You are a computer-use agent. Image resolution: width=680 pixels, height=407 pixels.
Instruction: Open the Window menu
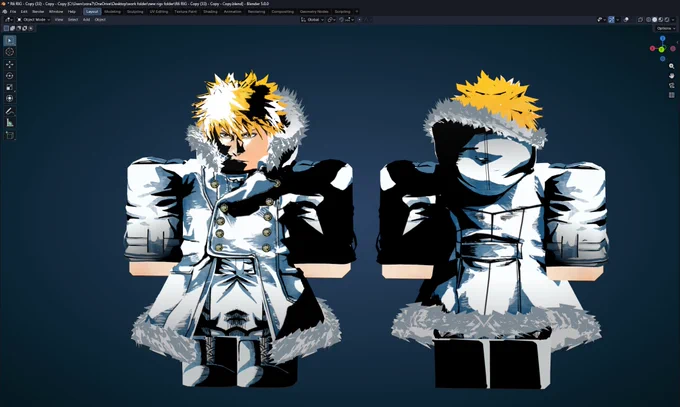[56, 12]
